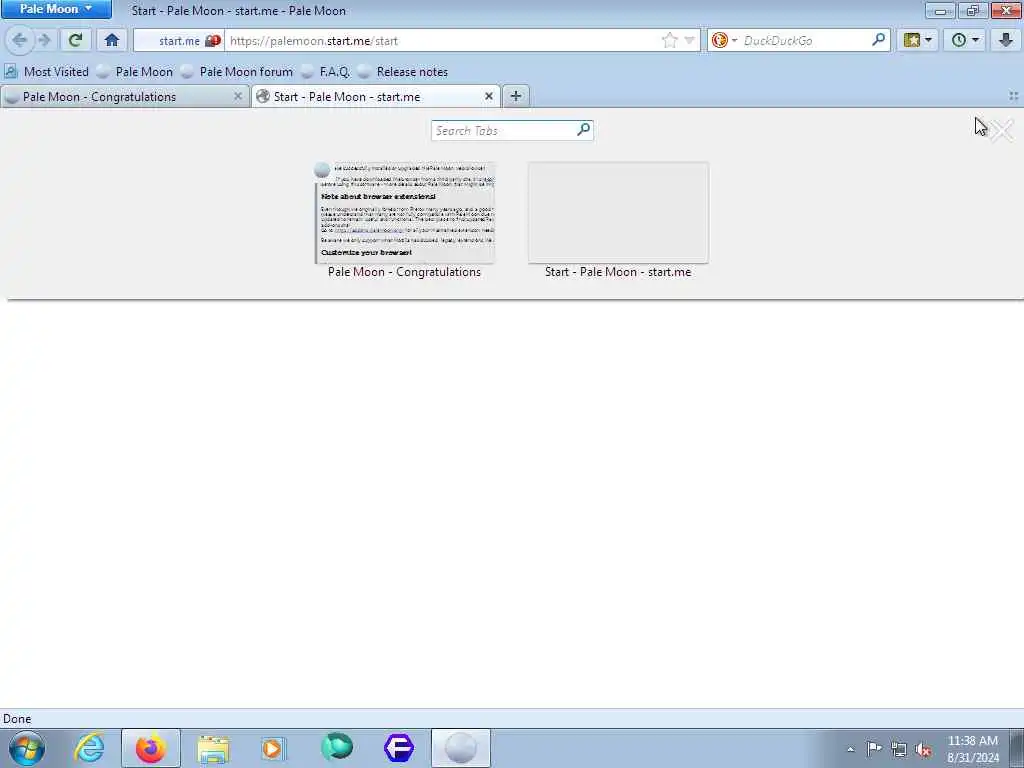Open the DuckDuckGo search engine selector

click(724, 40)
